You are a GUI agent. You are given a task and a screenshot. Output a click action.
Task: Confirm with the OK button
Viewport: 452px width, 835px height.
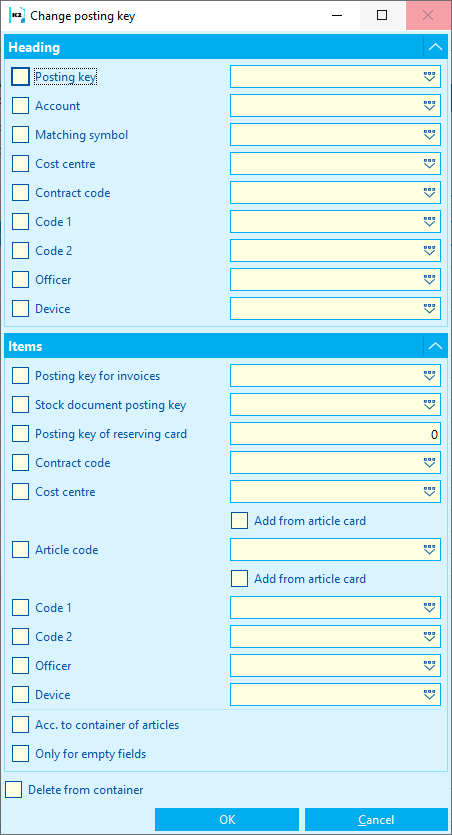(227, 820)
